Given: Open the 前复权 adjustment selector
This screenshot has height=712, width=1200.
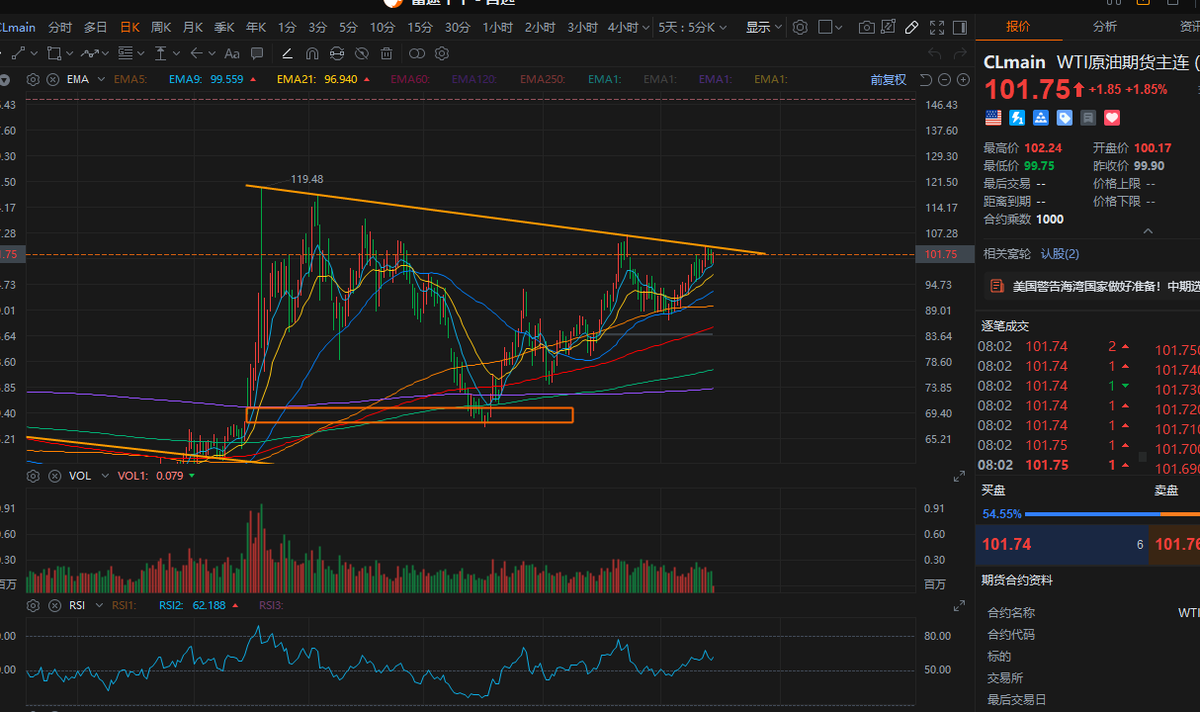Looking at the screenshot, I should coord(888,79).
